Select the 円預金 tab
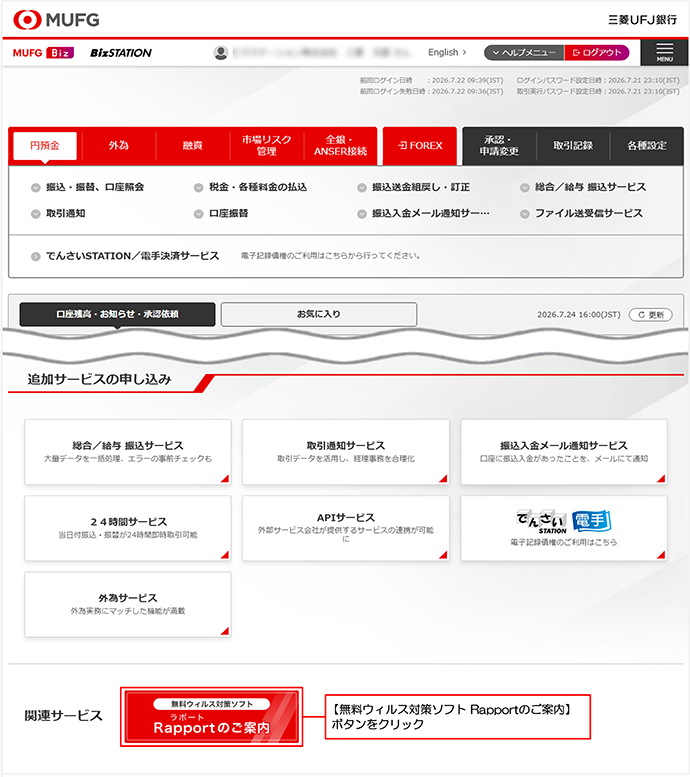This screenshot has height=777, width=690. pos(45,146)
